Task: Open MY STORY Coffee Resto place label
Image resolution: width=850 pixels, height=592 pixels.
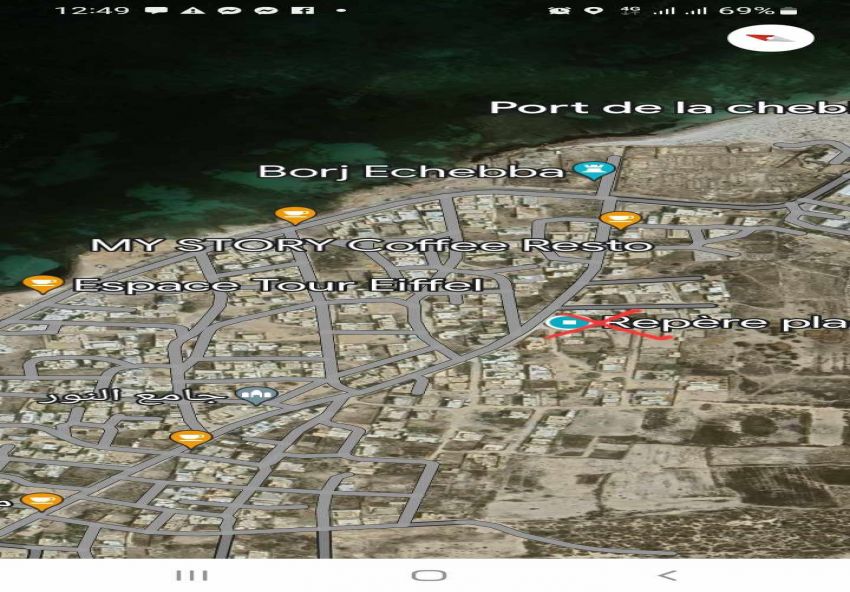Action: [x=371, y=245]
